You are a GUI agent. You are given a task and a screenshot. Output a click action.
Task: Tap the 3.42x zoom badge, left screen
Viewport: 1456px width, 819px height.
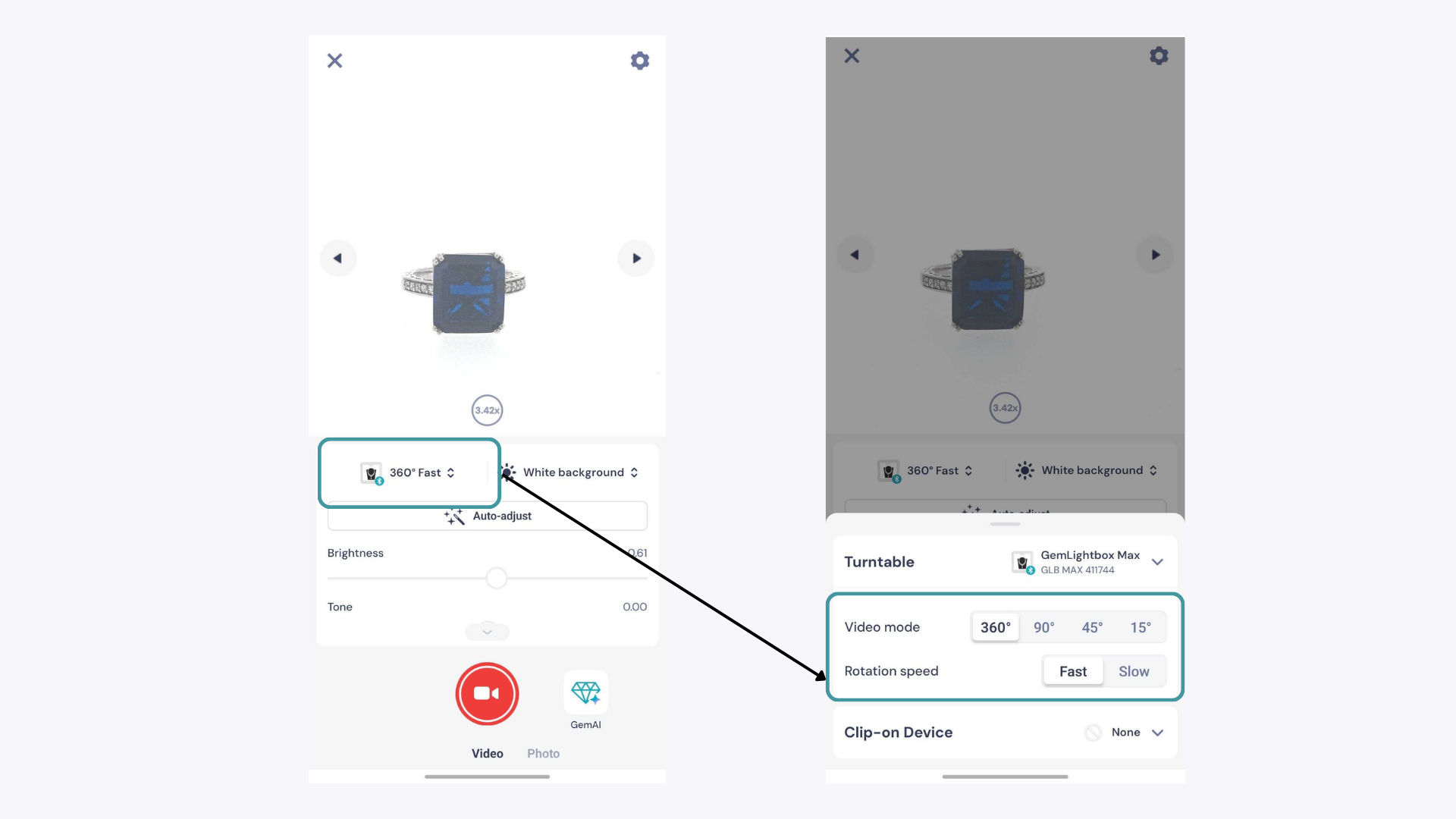pyautogui.click(x=487, y=410)
